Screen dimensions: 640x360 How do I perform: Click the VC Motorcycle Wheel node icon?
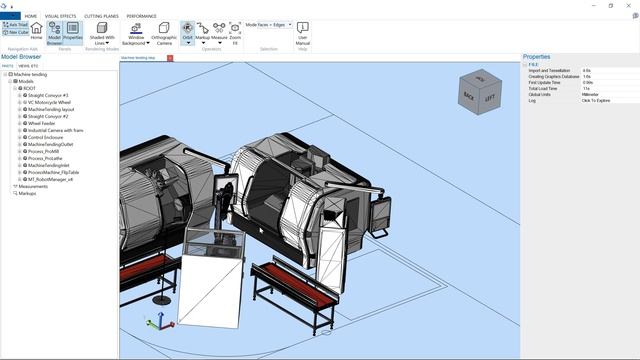(x=25, y=102)
